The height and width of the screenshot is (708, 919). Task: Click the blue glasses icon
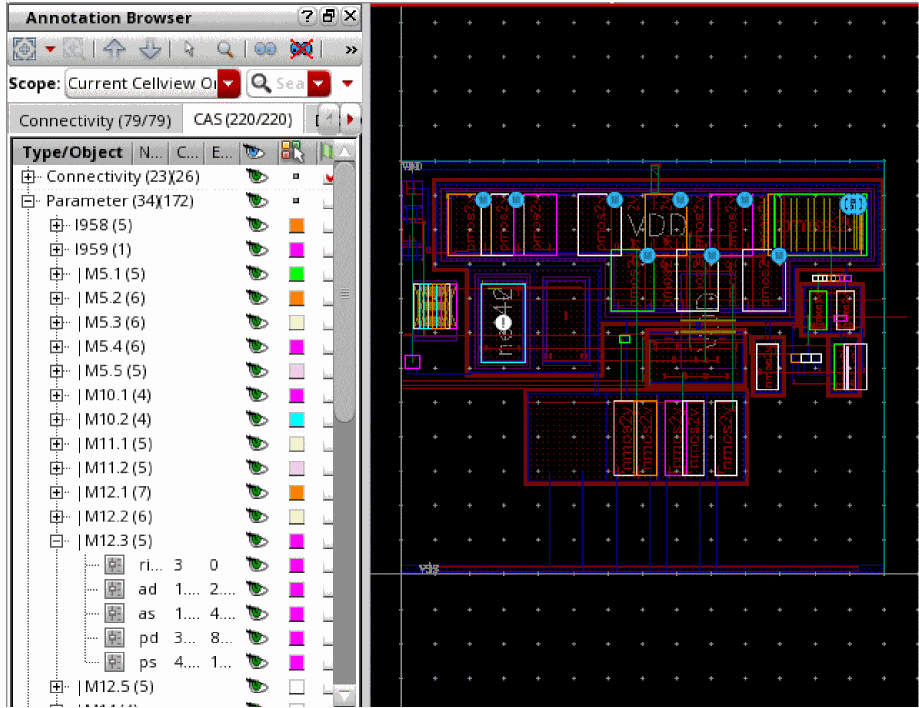[x=265, y=49]
